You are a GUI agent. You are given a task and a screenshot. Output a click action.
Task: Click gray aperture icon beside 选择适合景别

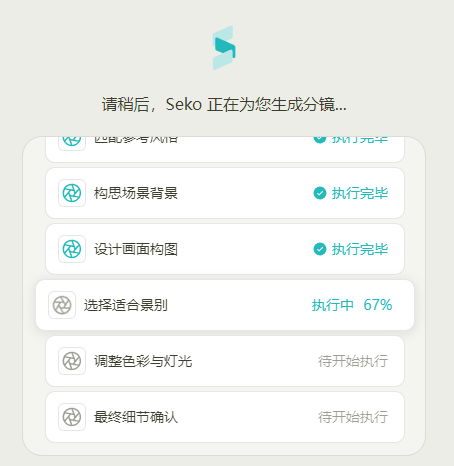(62, 305)
